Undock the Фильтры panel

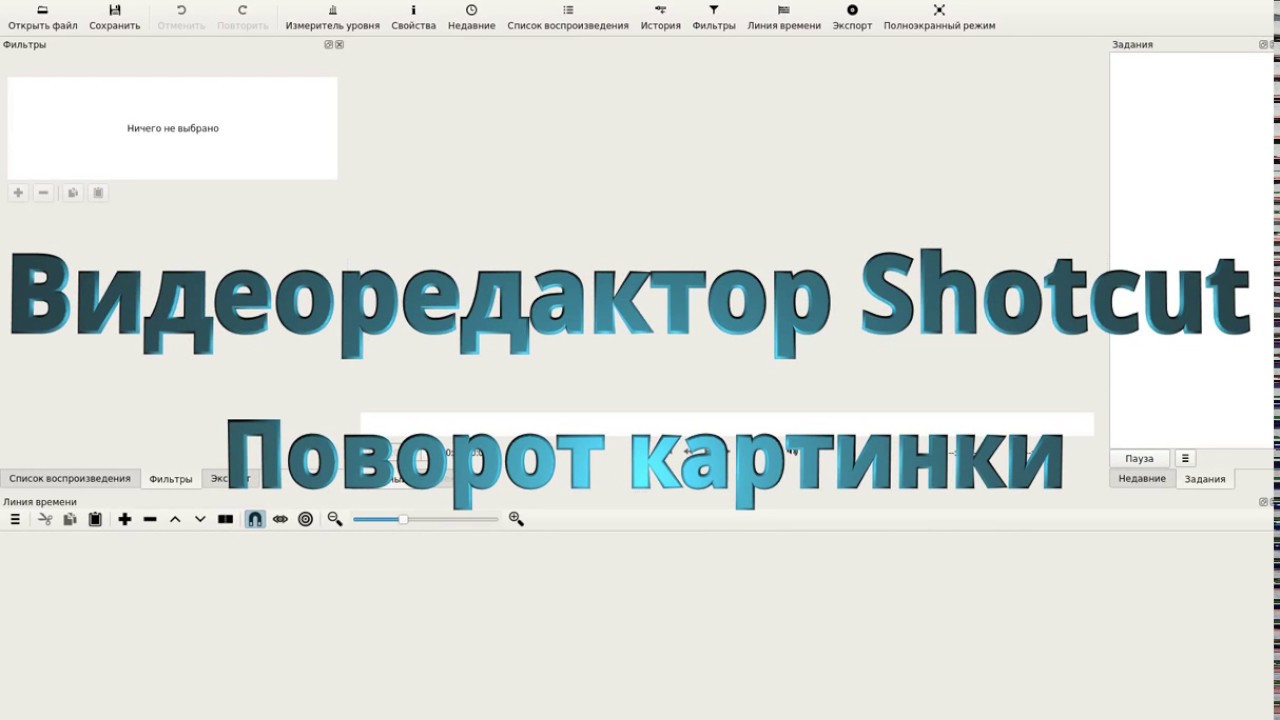(329, 45)
